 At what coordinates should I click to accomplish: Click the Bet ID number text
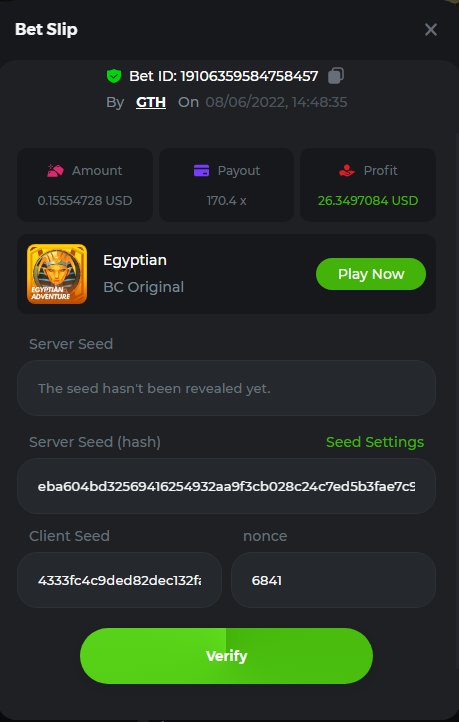coord(249,76)
